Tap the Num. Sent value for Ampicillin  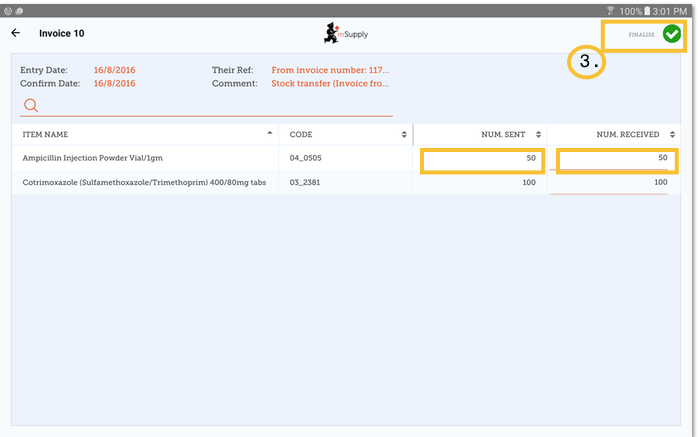tap(482, 159)
